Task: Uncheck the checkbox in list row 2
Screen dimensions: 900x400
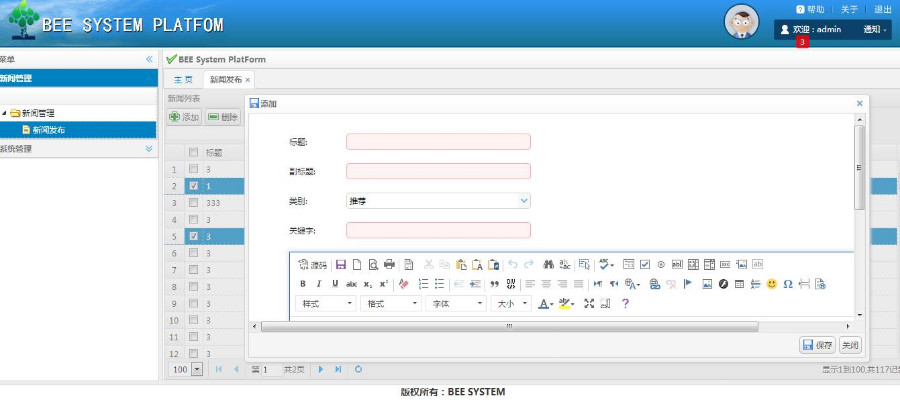Action: click(x=193, y=185)
